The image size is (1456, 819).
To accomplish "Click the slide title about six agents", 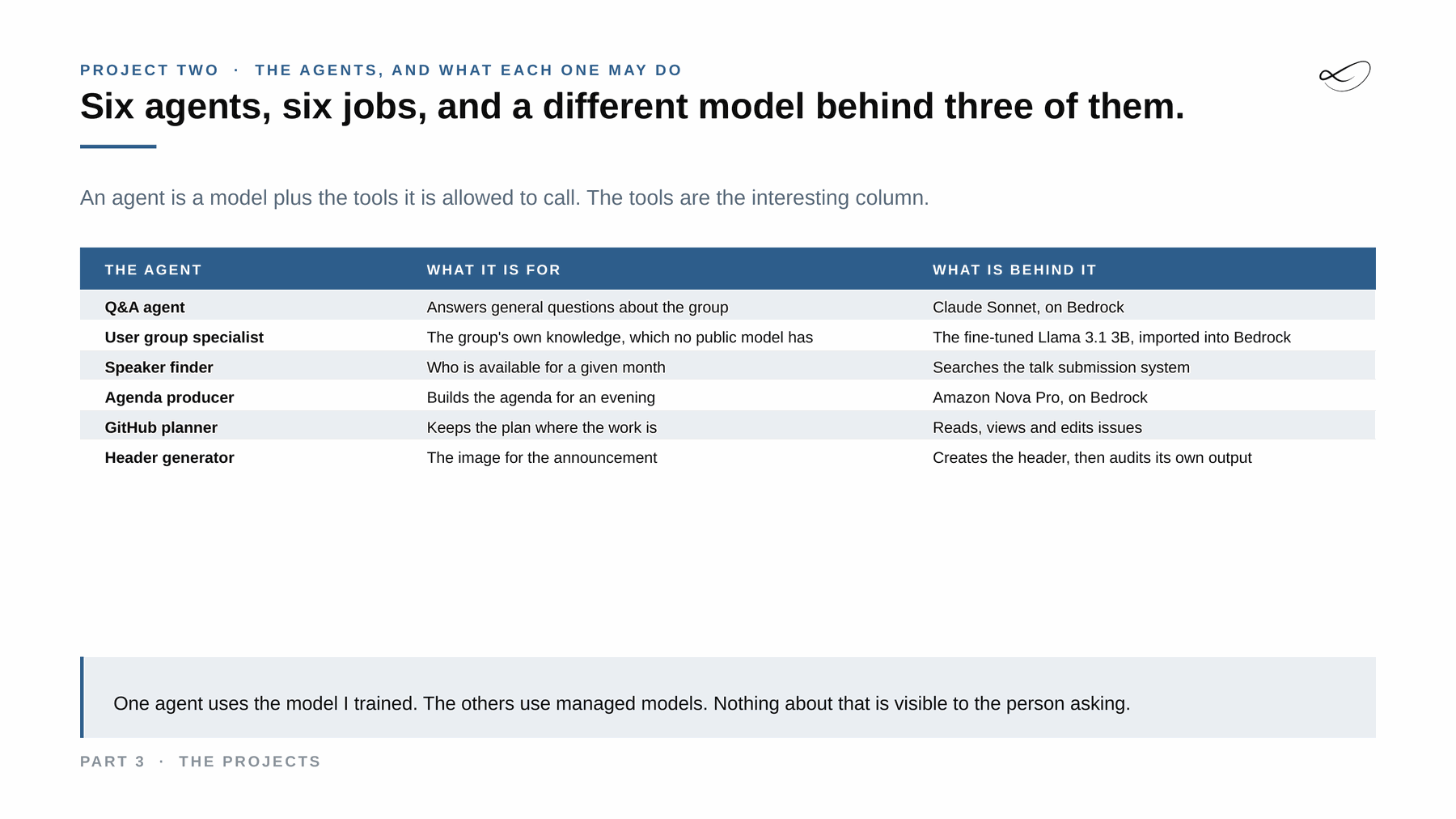I will pyautogui.click(x=632, y=106).
